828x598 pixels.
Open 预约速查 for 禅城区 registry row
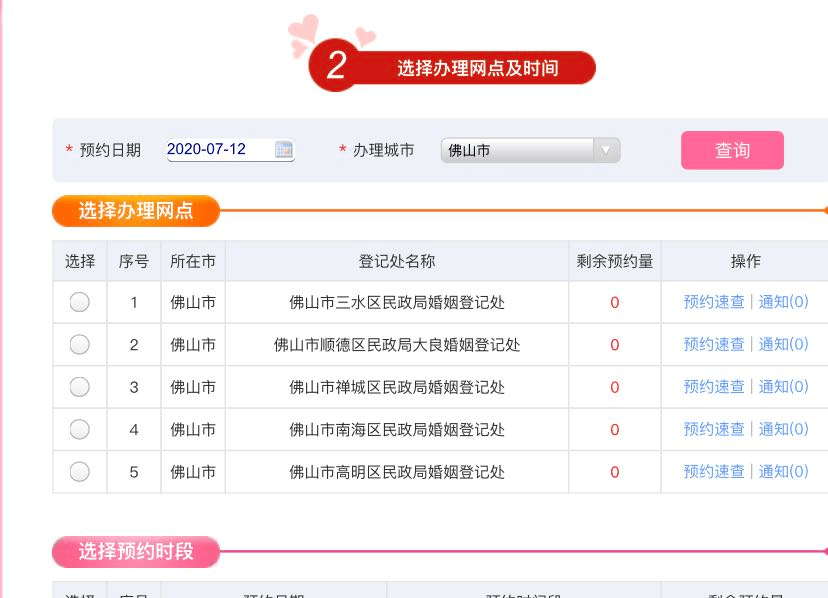pos(713,387)
